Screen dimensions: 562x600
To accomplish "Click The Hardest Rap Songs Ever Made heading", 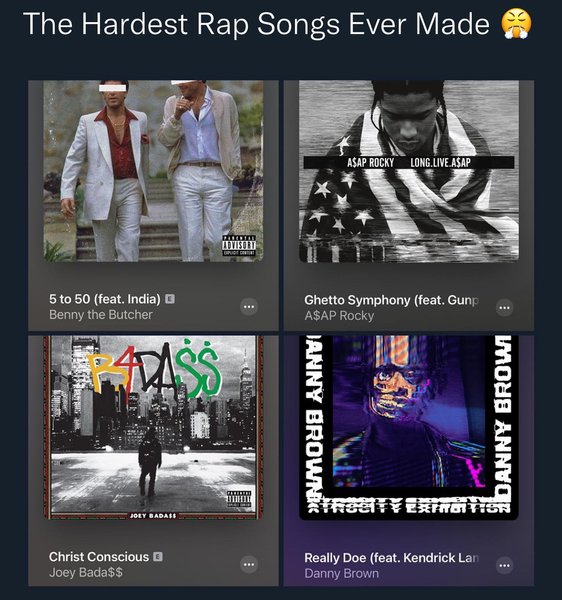I will pos(256,24).
